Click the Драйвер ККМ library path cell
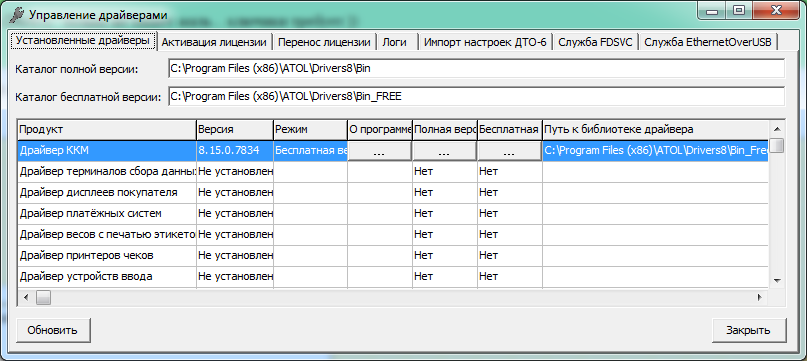This screenshot has height=361, width=807. click(655, 151)
